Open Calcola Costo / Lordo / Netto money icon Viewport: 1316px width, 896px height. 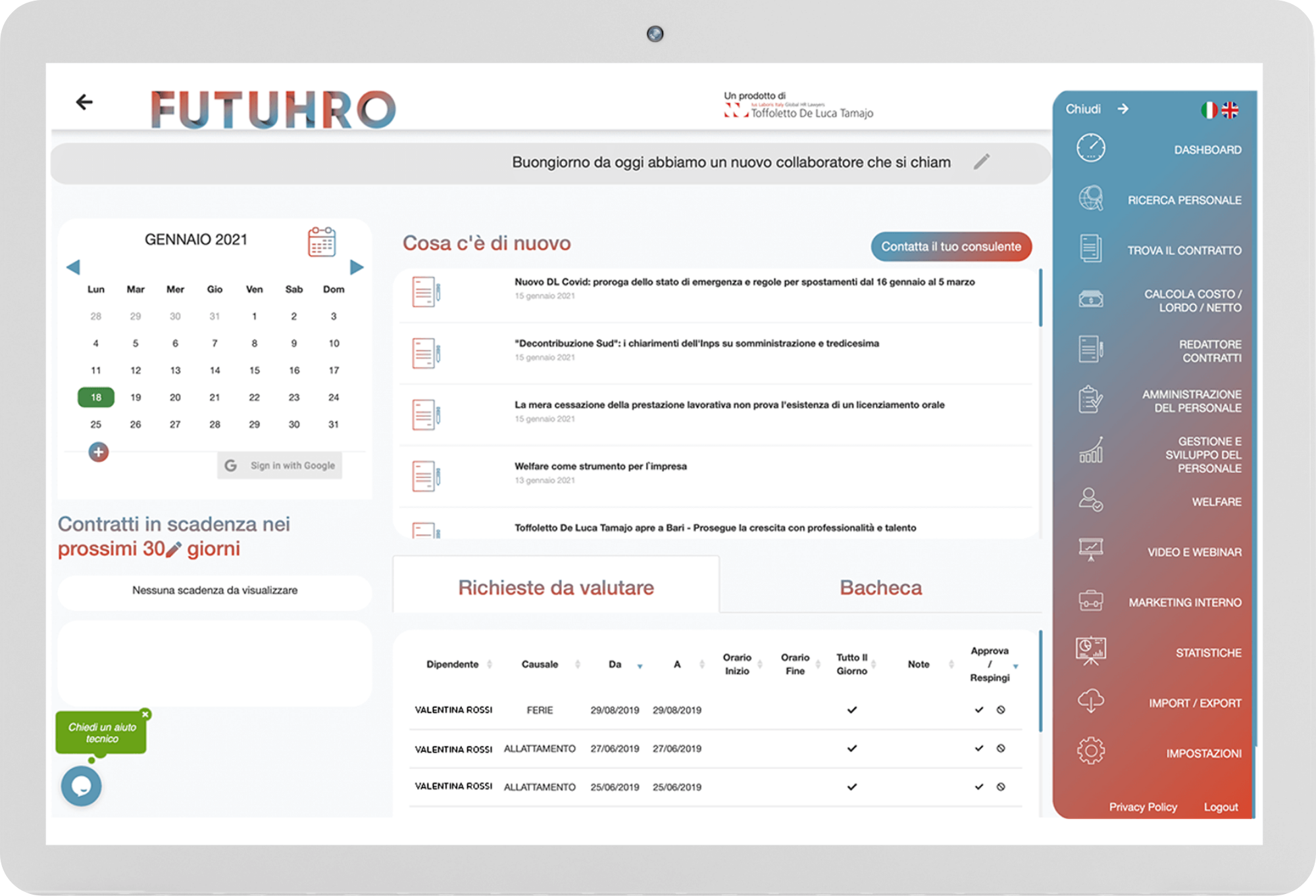[x=1091, y=299]
